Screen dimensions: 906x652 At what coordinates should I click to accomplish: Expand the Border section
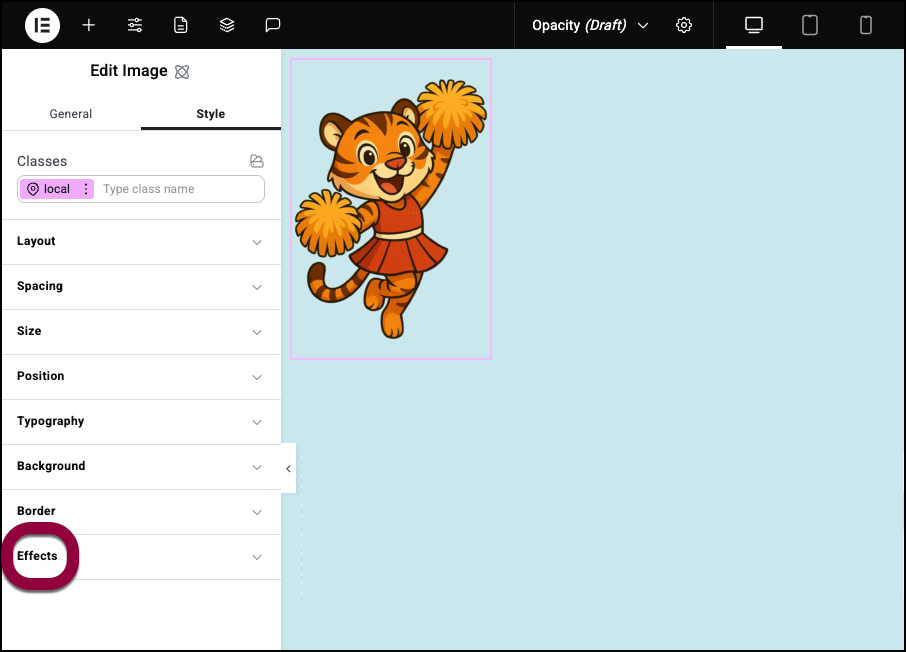[x=142, y=512]
